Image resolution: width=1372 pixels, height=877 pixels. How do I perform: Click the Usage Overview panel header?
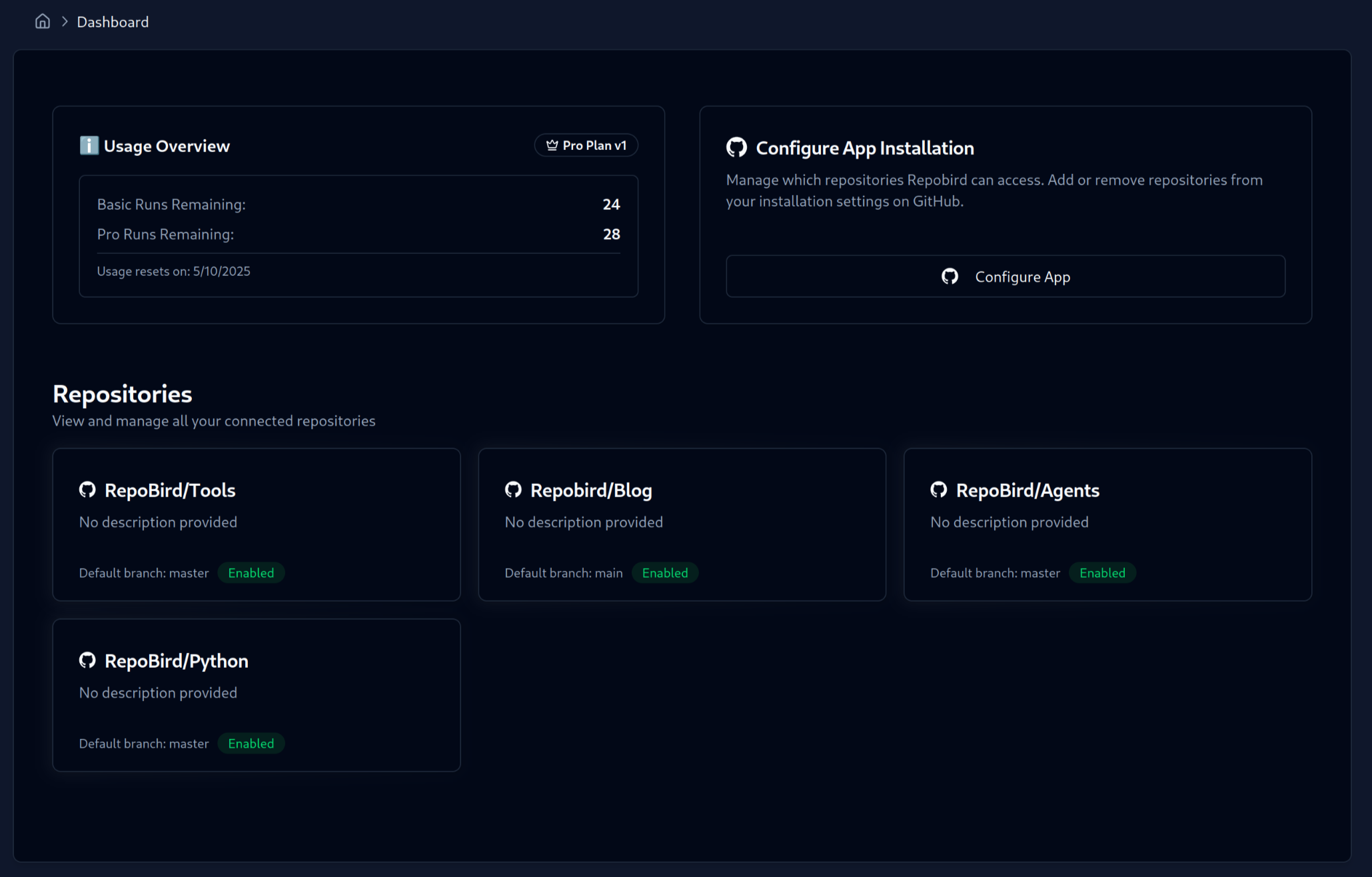[167, 145]
